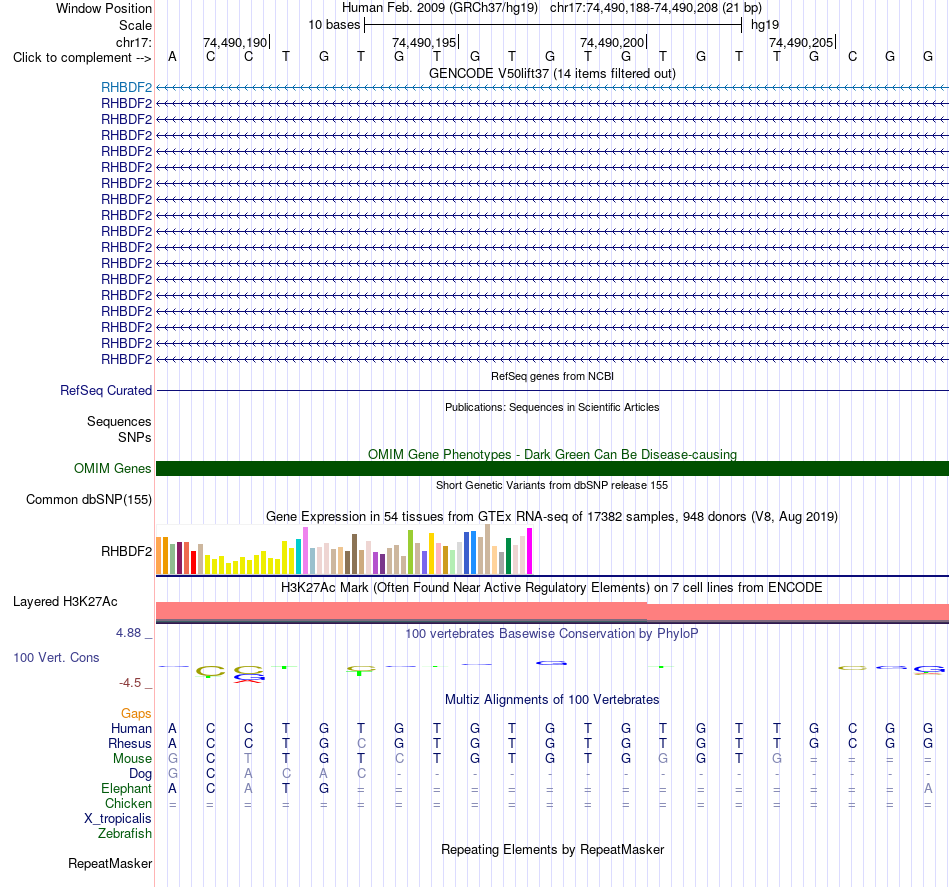Click the orange Gaps label
This screenshot has height=887, width=950.
(136, 713)
